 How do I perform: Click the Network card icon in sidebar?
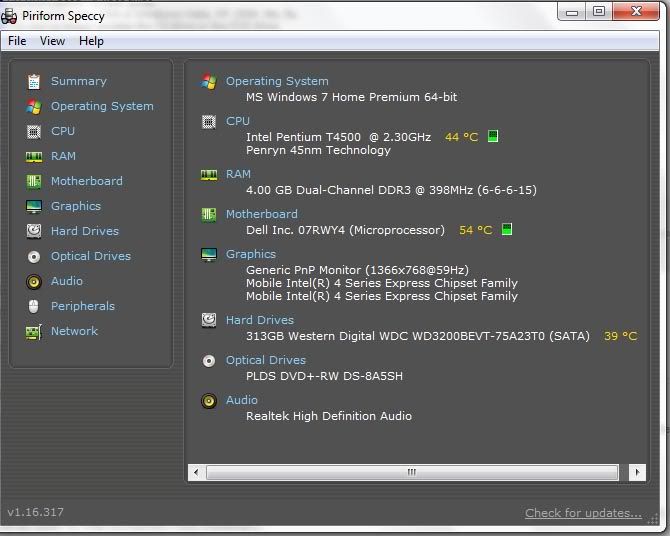coord(34,332)
